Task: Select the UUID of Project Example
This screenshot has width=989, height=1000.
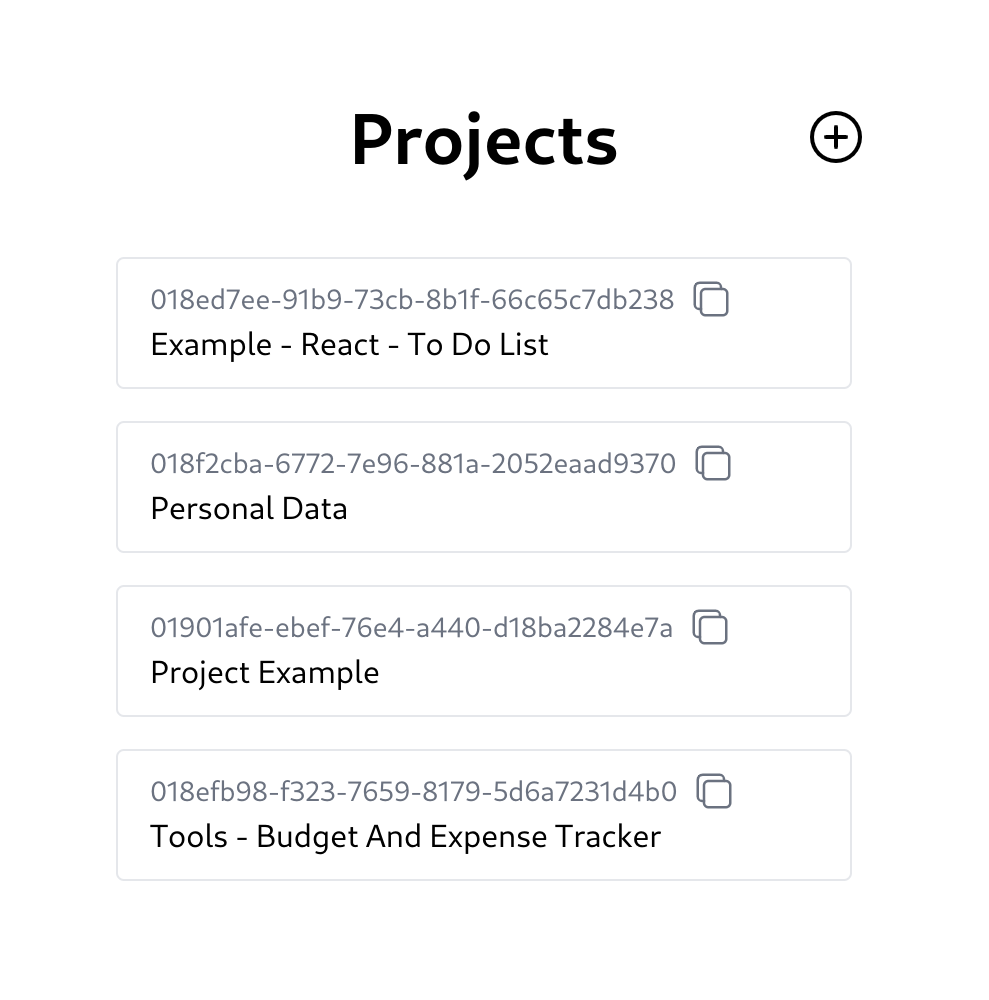Action: coord(410,628)
